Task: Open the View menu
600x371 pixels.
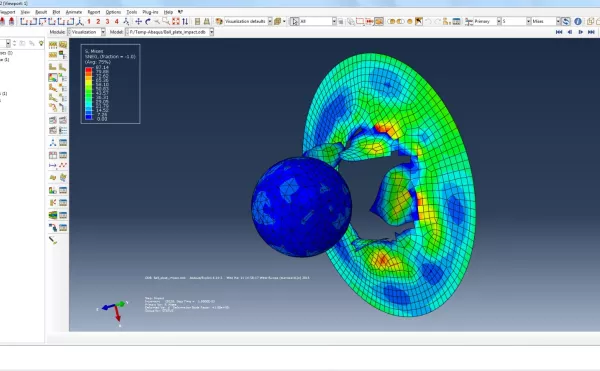Action: (25, 12)
